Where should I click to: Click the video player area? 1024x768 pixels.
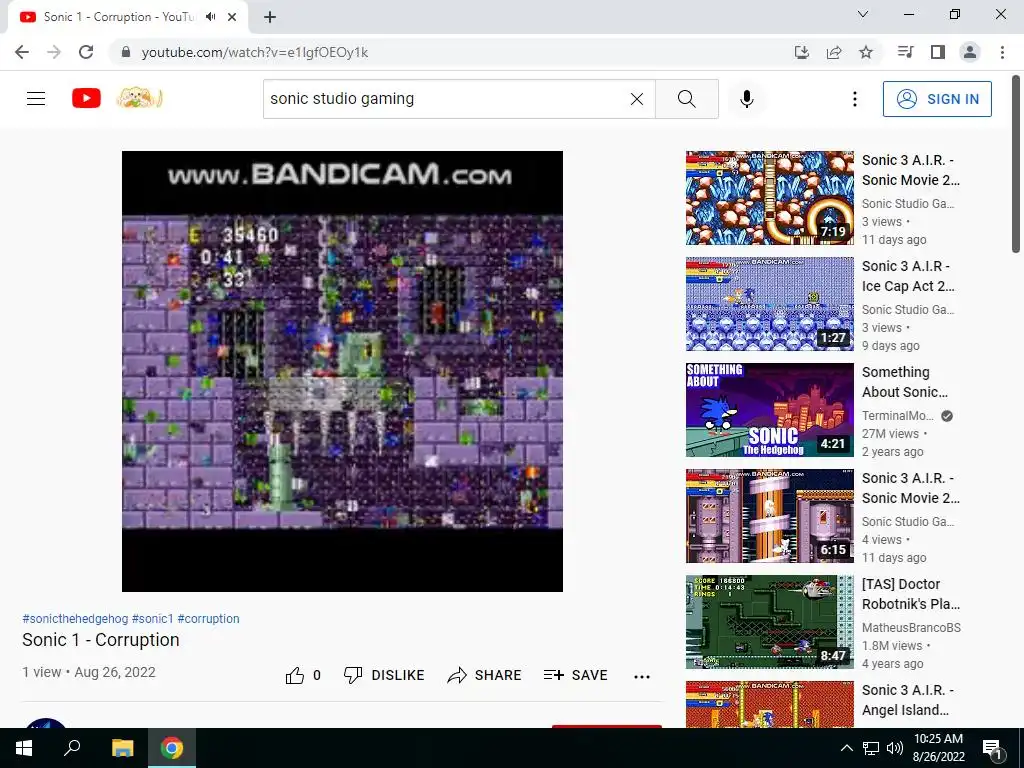coord(342,371)
